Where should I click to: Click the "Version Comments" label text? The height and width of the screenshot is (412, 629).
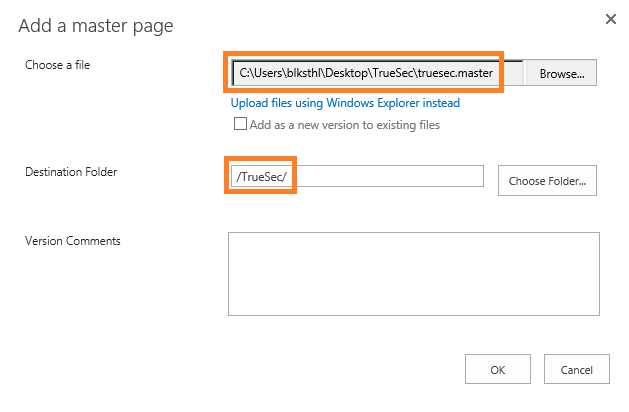(x=73, y=241)
